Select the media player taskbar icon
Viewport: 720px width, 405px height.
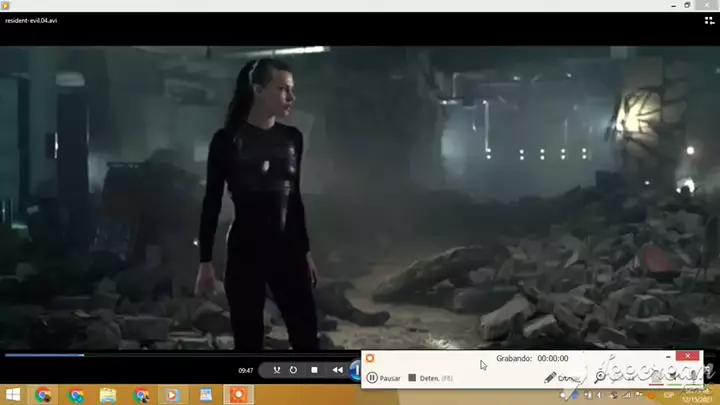pyautogui.click(x=173, y=395)
